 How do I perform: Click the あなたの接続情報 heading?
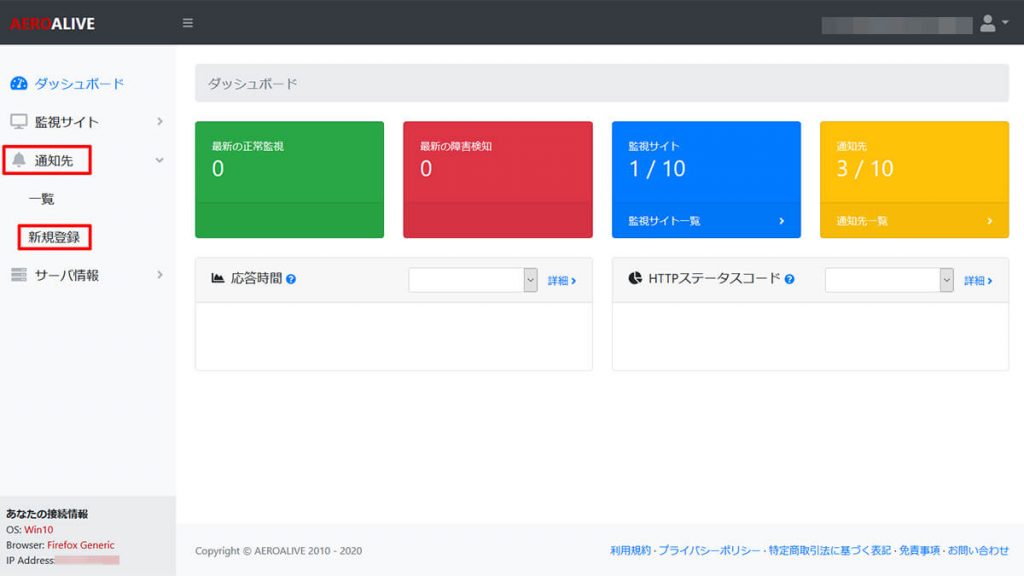pyautogui.click(x=47, y=514)
